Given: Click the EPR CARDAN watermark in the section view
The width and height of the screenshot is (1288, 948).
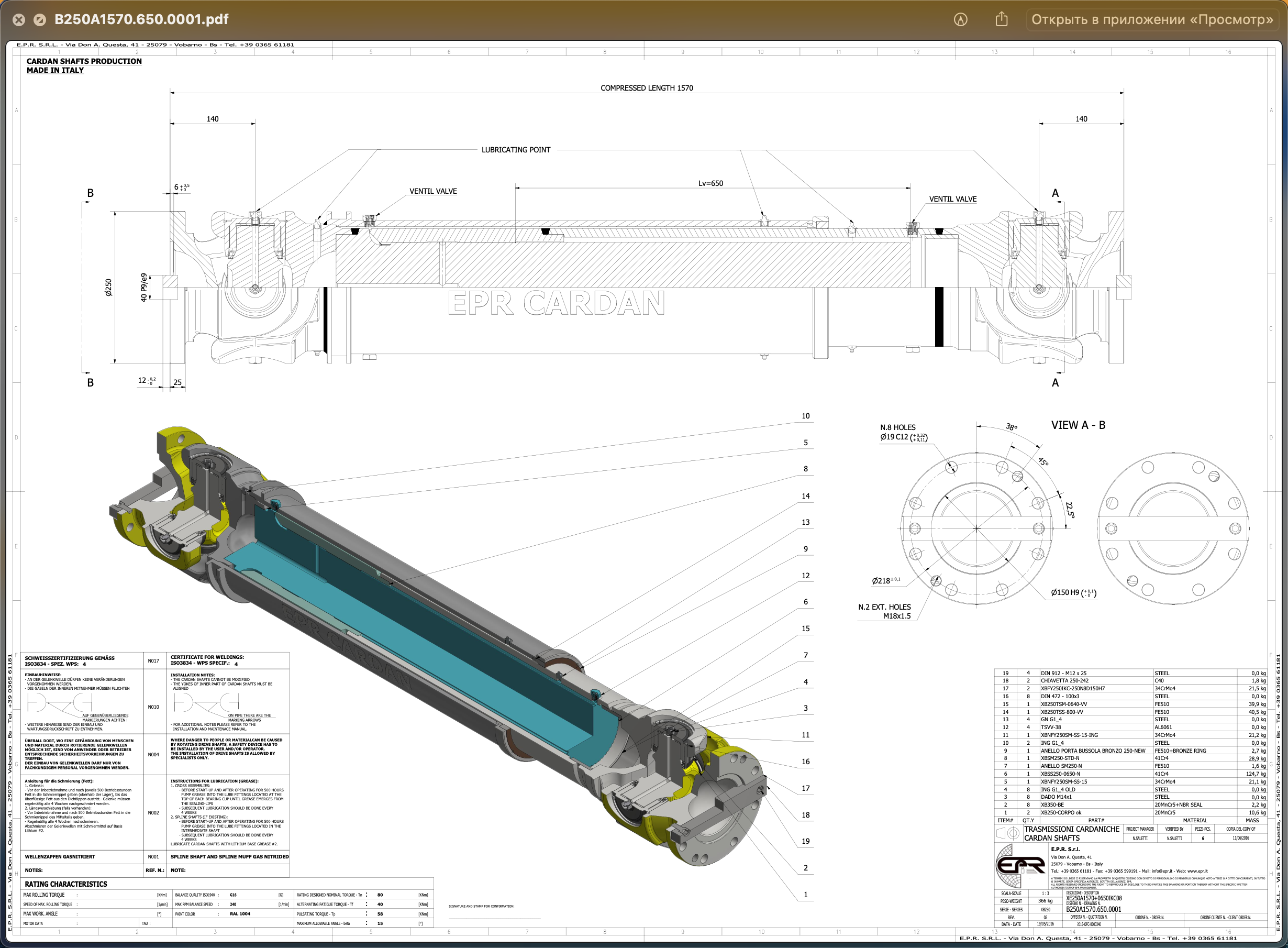Looking at the screenshot, I should point(556,304).
